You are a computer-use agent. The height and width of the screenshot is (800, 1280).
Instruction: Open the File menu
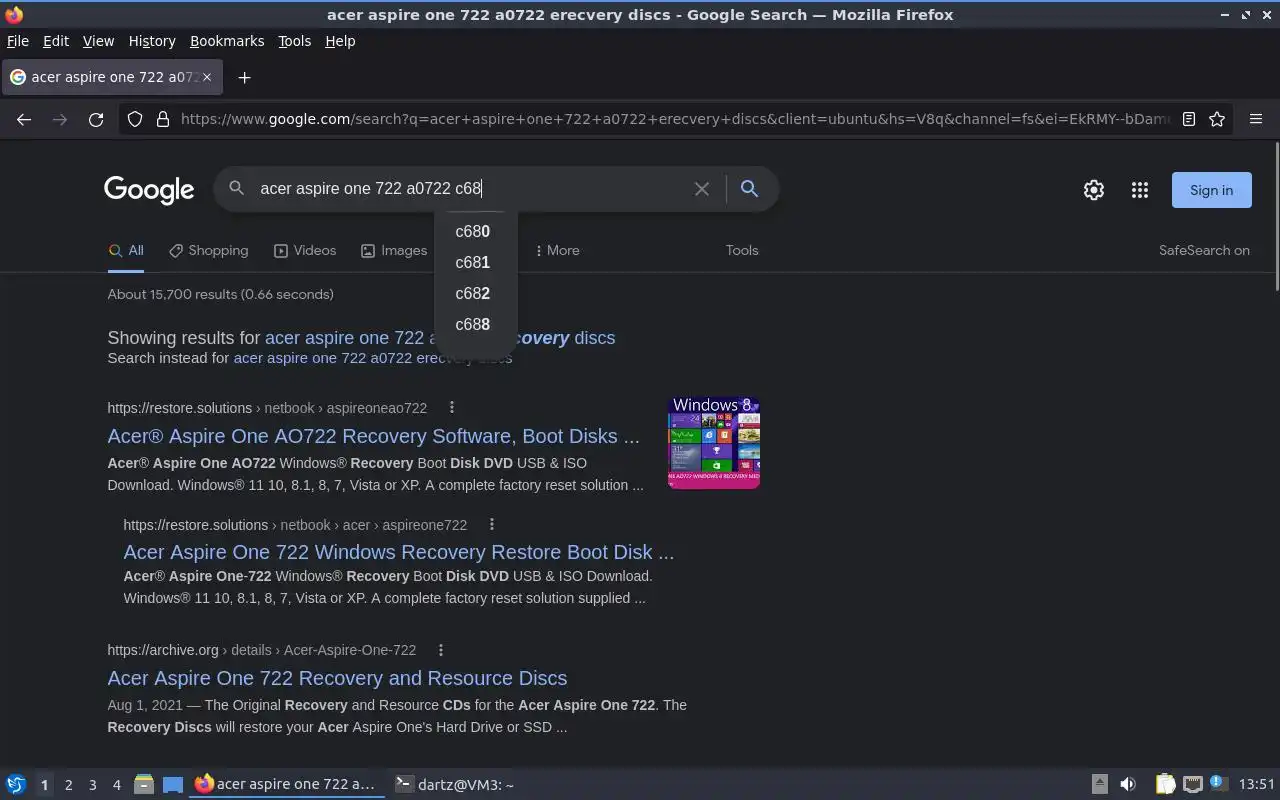[x=17, y=41]
